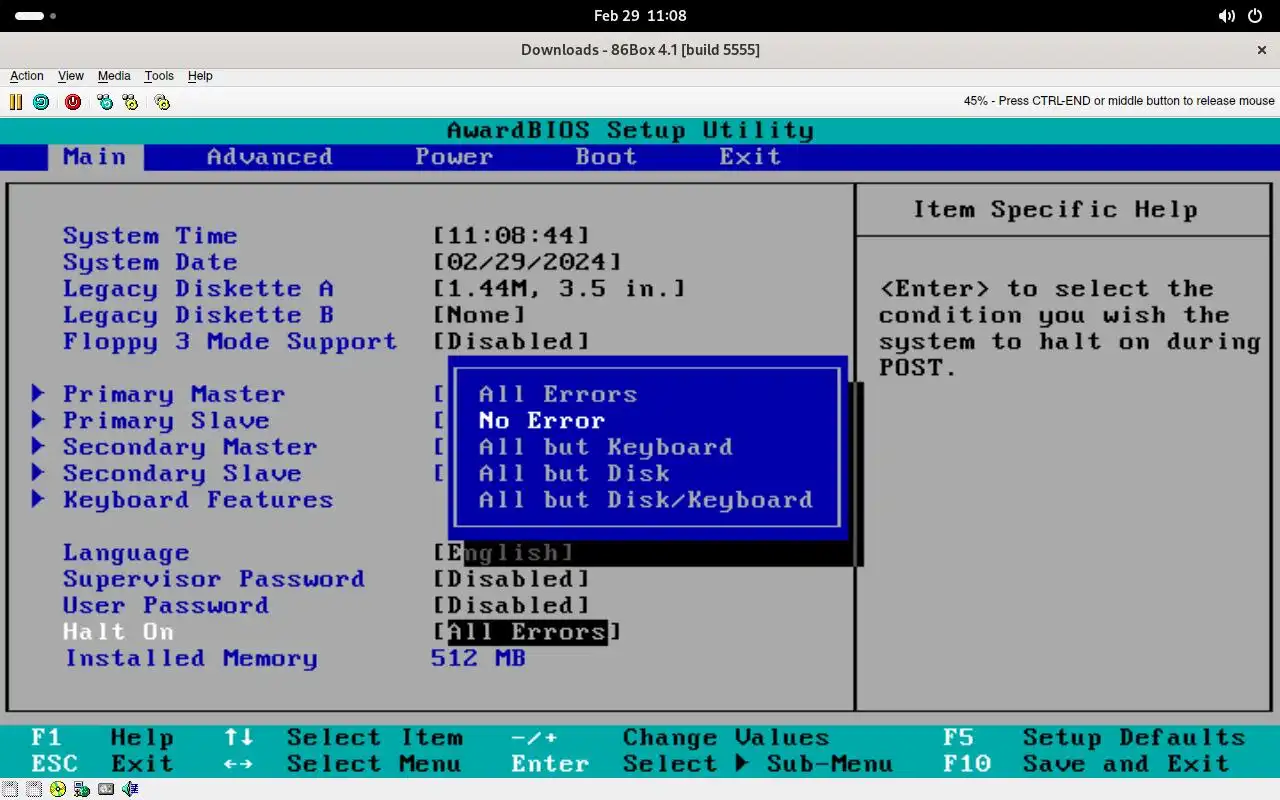Expand the Secondary Master submenu
Viewport: 1280px width, 800px height.
click(175, 447)
